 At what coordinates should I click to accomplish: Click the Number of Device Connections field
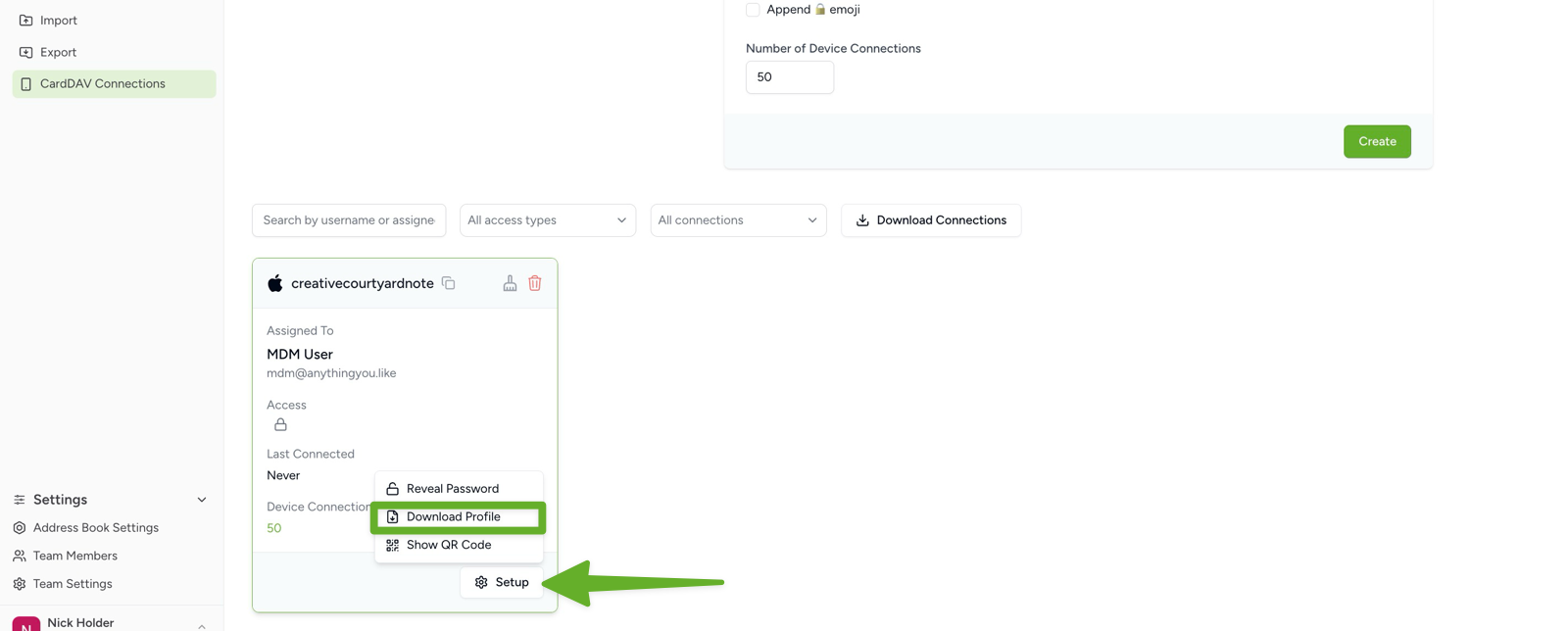coord(790,77)
